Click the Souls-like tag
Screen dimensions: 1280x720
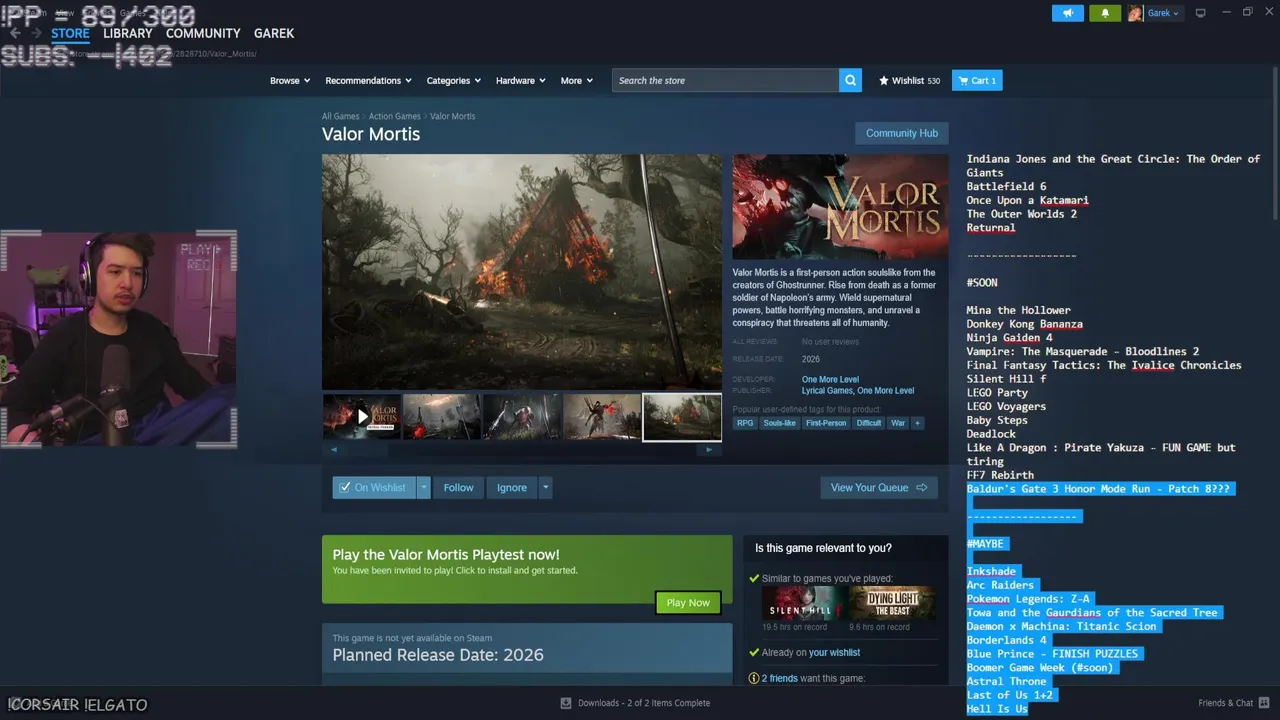[x=780, y=423]
